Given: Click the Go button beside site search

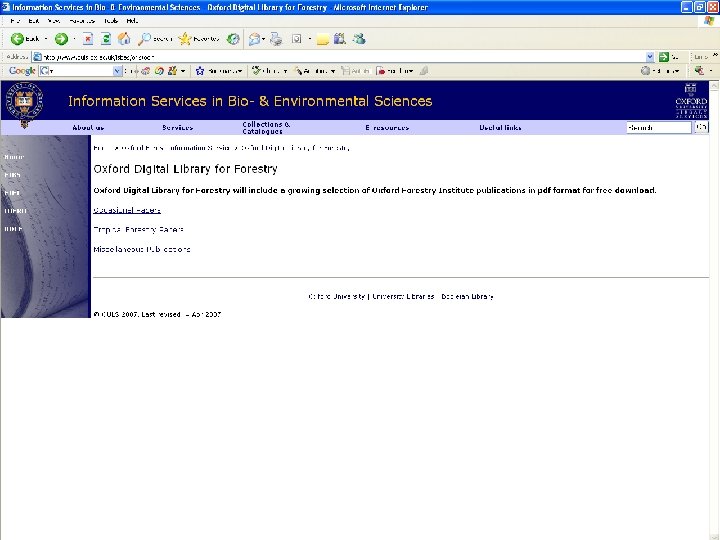Looking at the screenshot, I should click(x=701, y=127).
